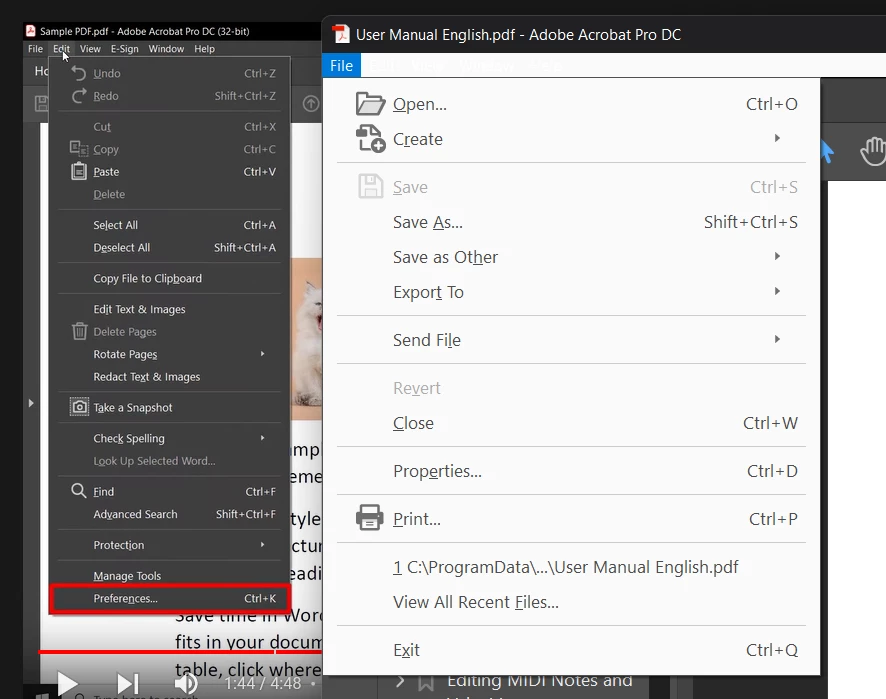Click File menu in User Manual window

click(x=341, y=66)
